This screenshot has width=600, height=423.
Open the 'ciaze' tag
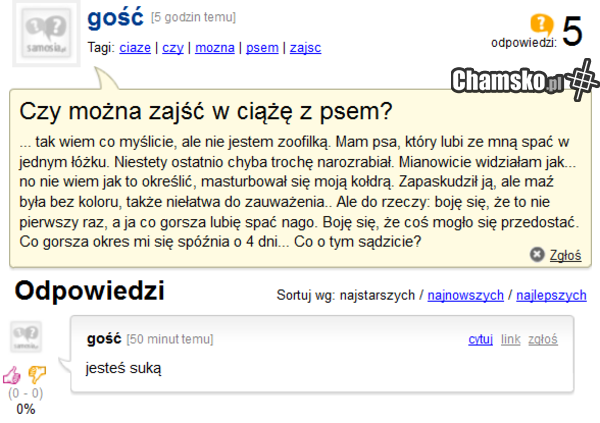pyautogui.click(x=135, y=47)
